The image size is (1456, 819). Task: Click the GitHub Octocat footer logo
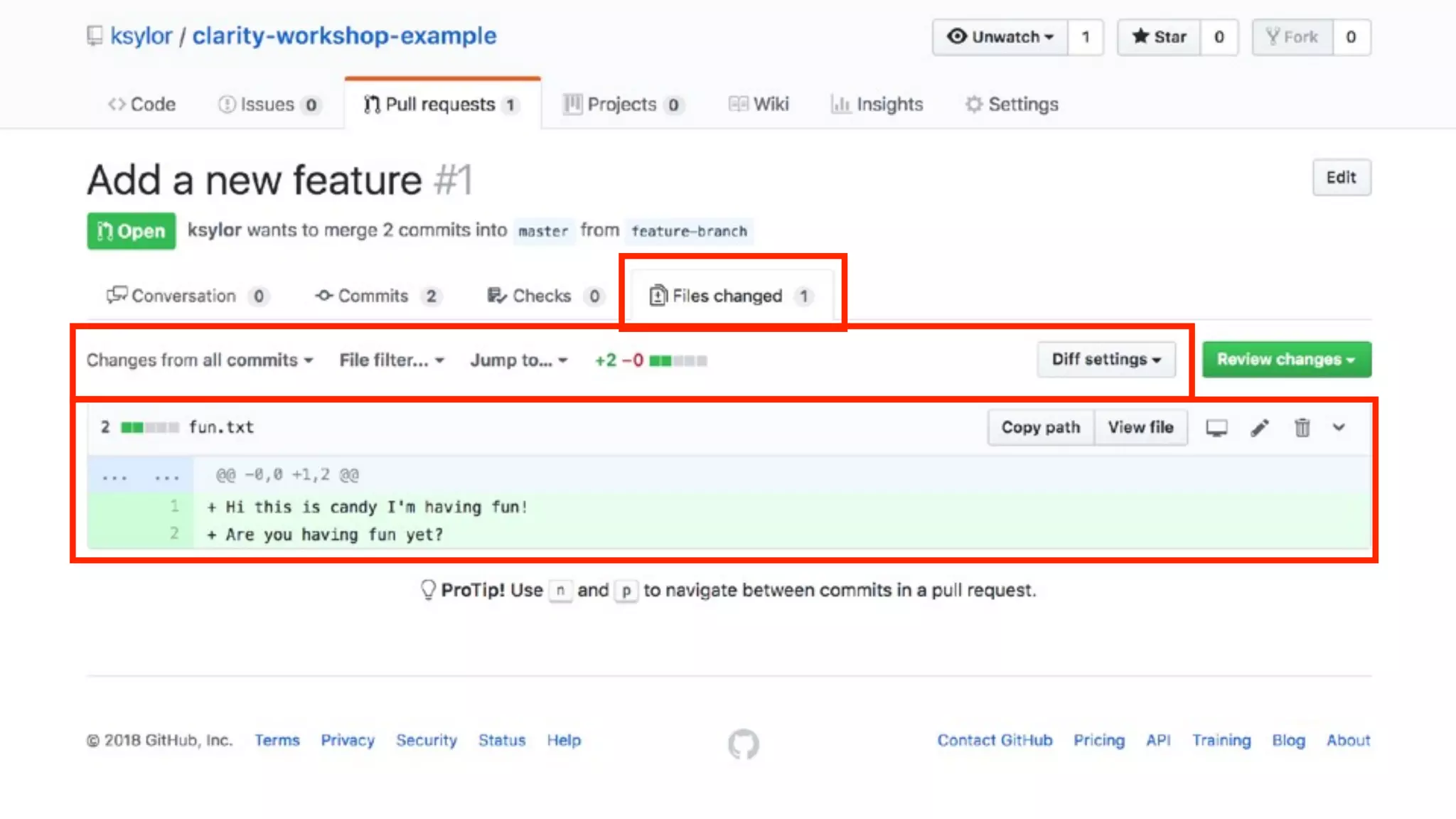pyautogui.click(x=743, y=744)
